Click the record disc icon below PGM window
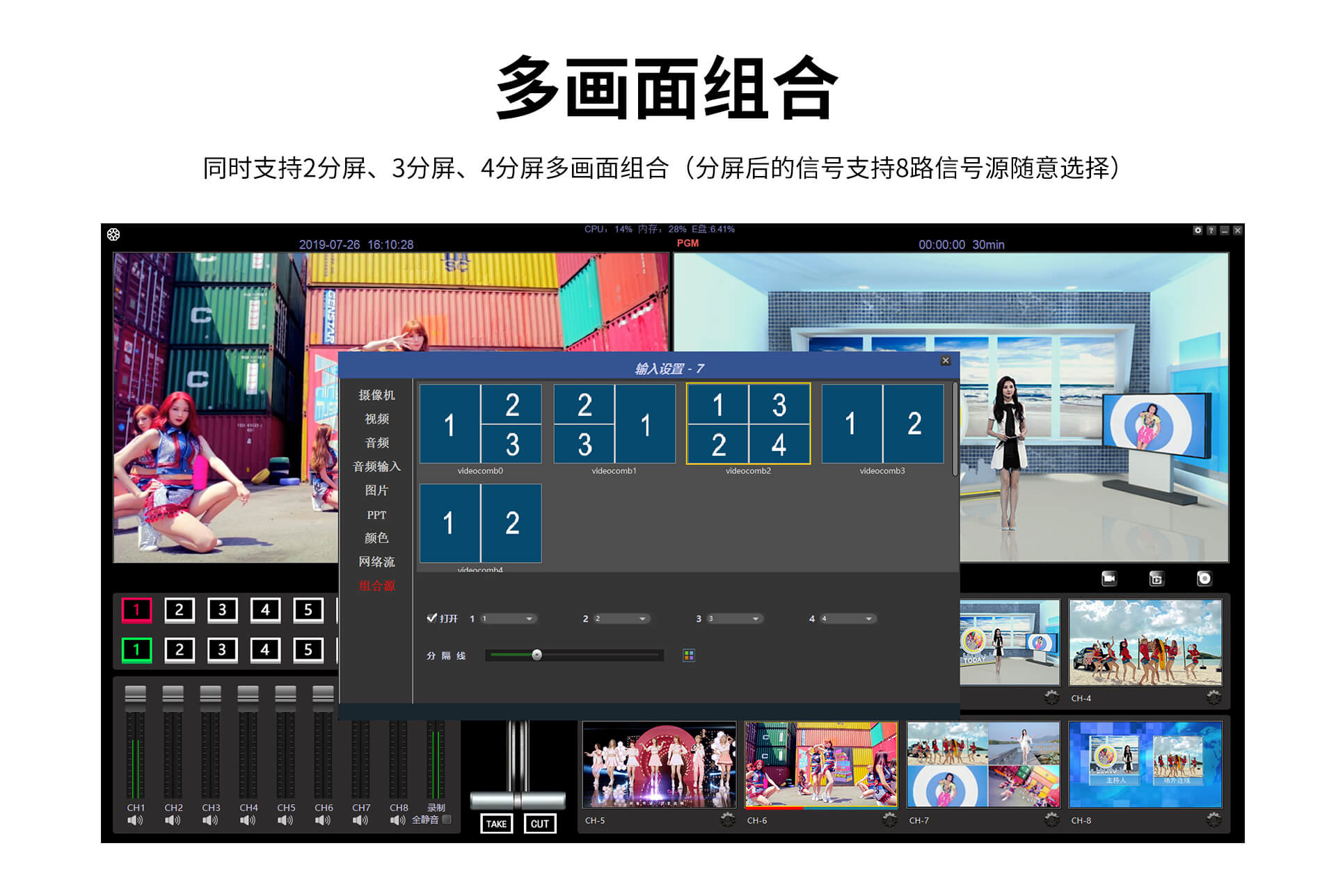This screenshot has height=896, width=1336. click(1204, 578)
